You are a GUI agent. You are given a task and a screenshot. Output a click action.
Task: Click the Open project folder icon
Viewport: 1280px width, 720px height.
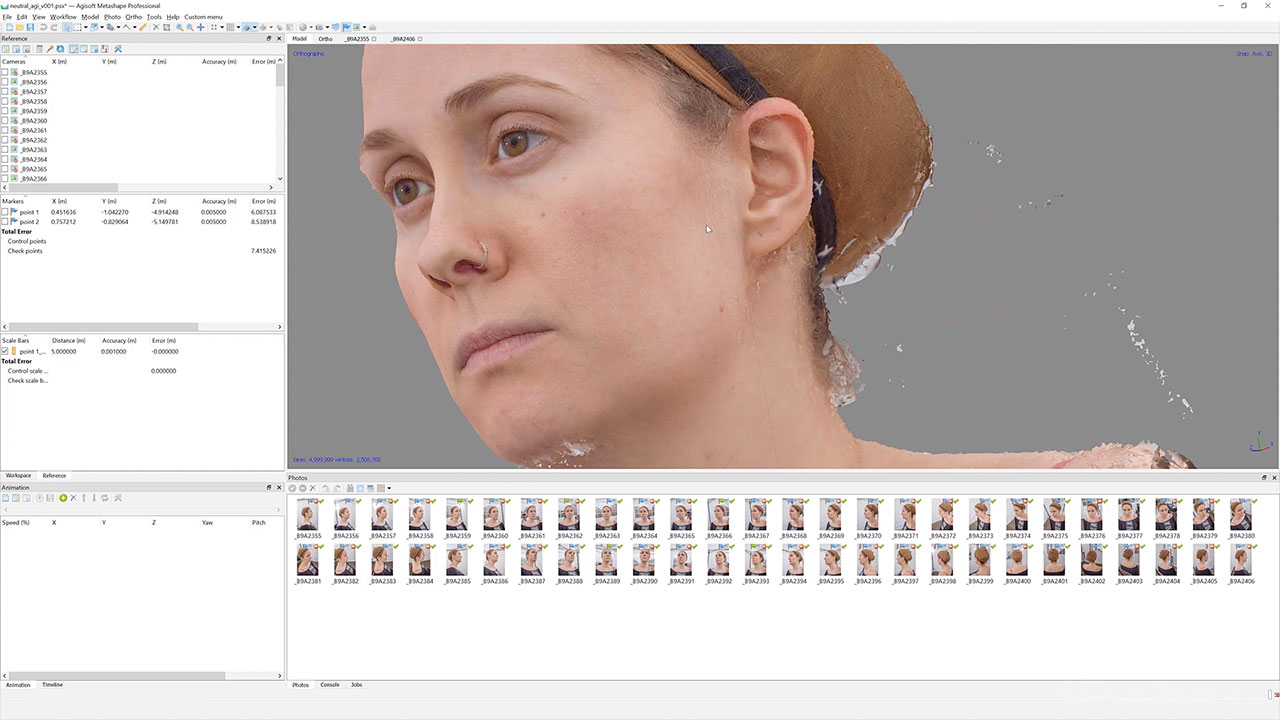18,27
